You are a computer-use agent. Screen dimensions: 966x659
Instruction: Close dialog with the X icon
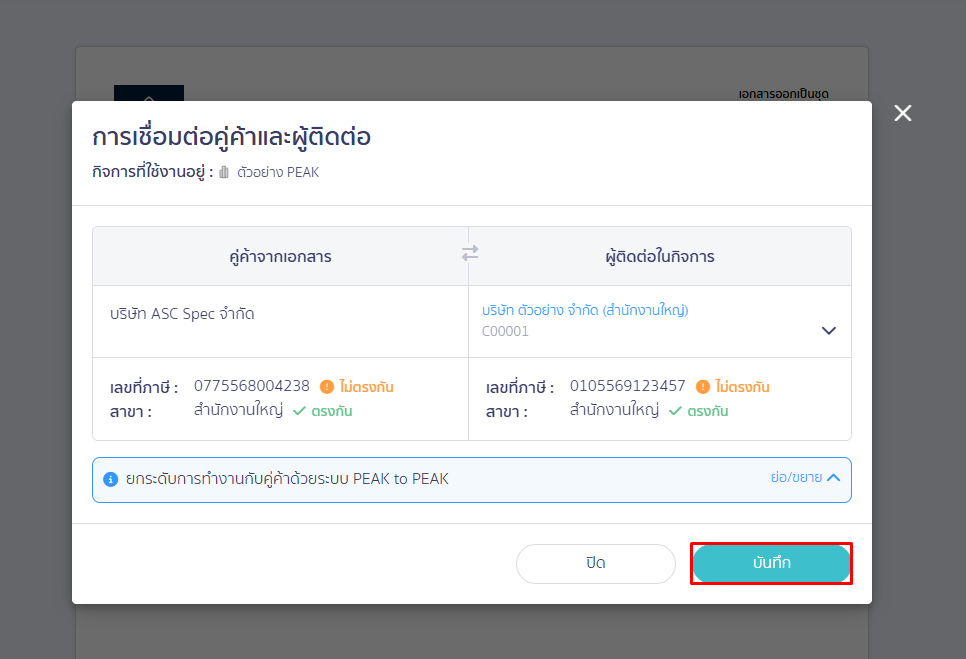pyautogui.click(x=903, y=113)
